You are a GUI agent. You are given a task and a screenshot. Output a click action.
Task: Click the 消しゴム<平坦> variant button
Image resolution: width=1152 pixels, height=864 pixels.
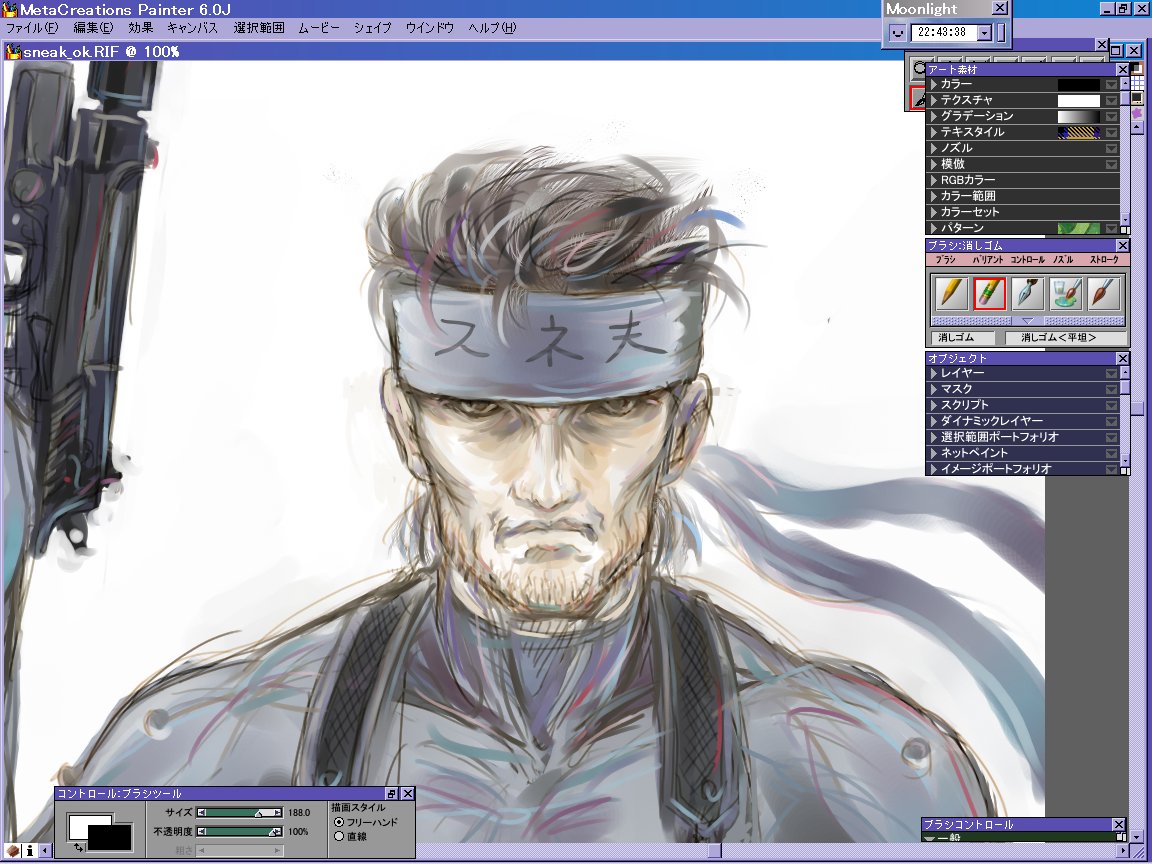point(1065,338)
